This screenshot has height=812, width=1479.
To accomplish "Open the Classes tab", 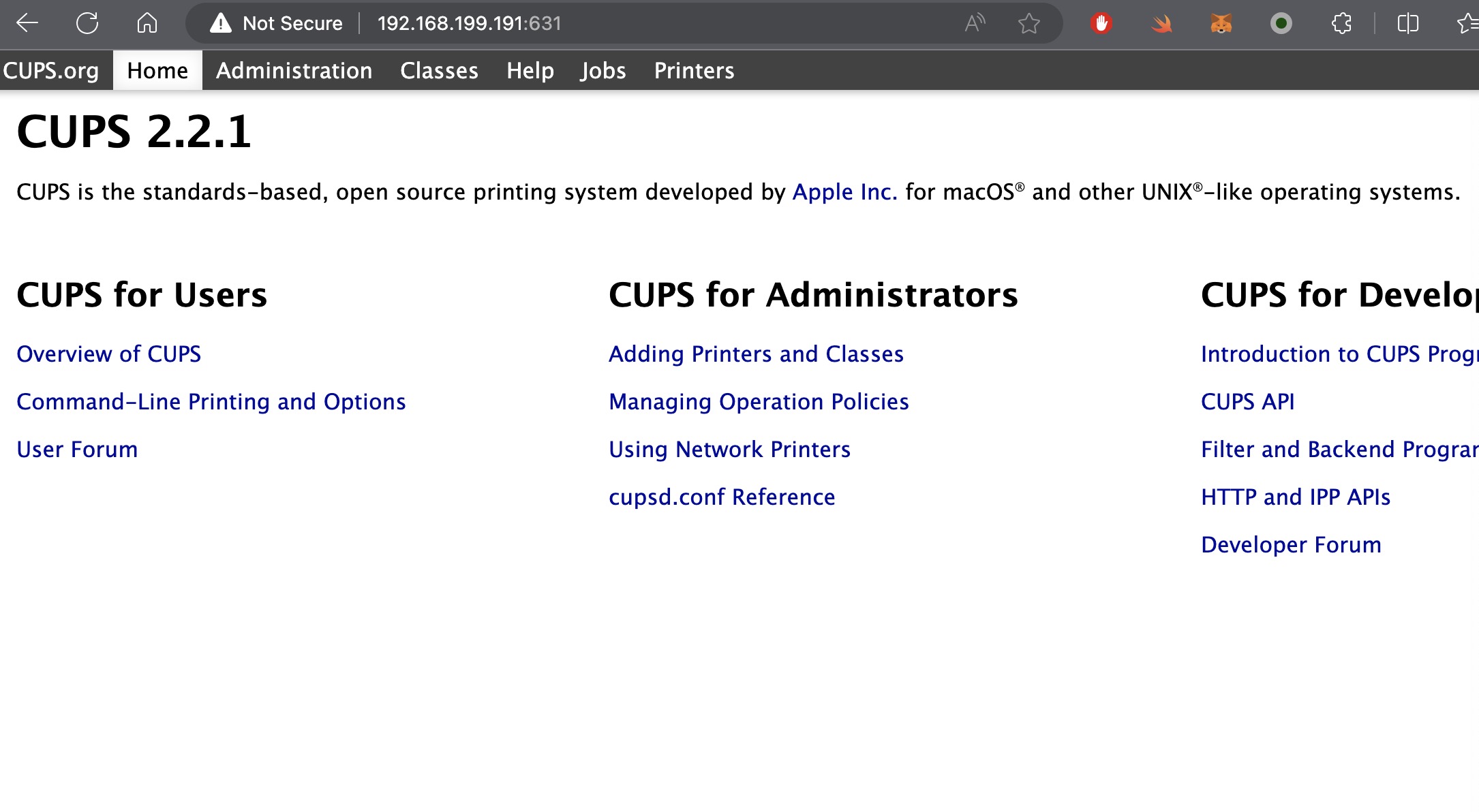I will (x=439, y=70).
